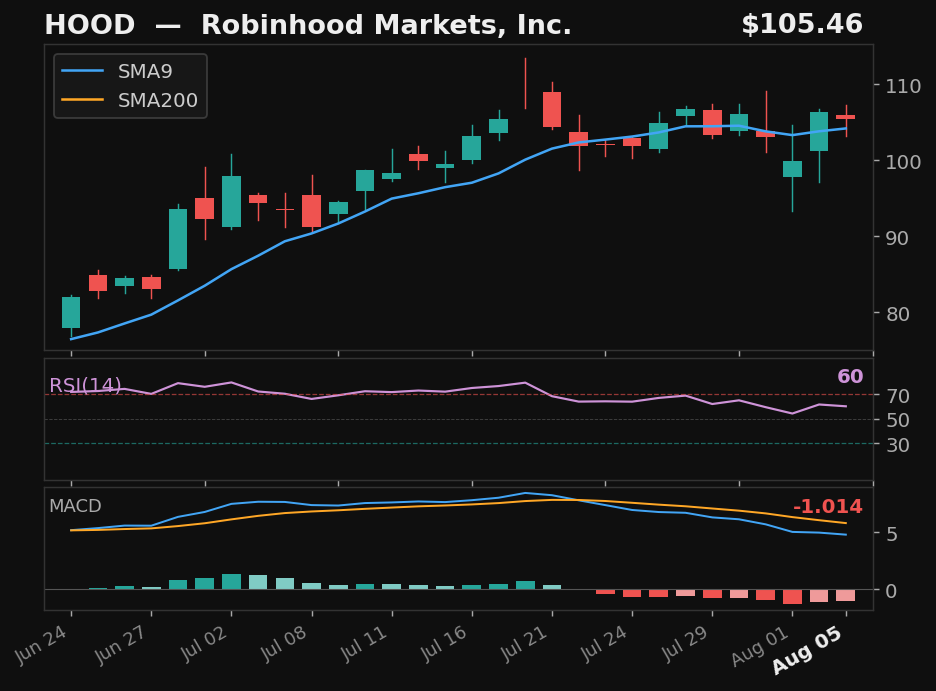Click the RSI 30 axis label
Screen dimensions: 936x691
tap(897, 445)
